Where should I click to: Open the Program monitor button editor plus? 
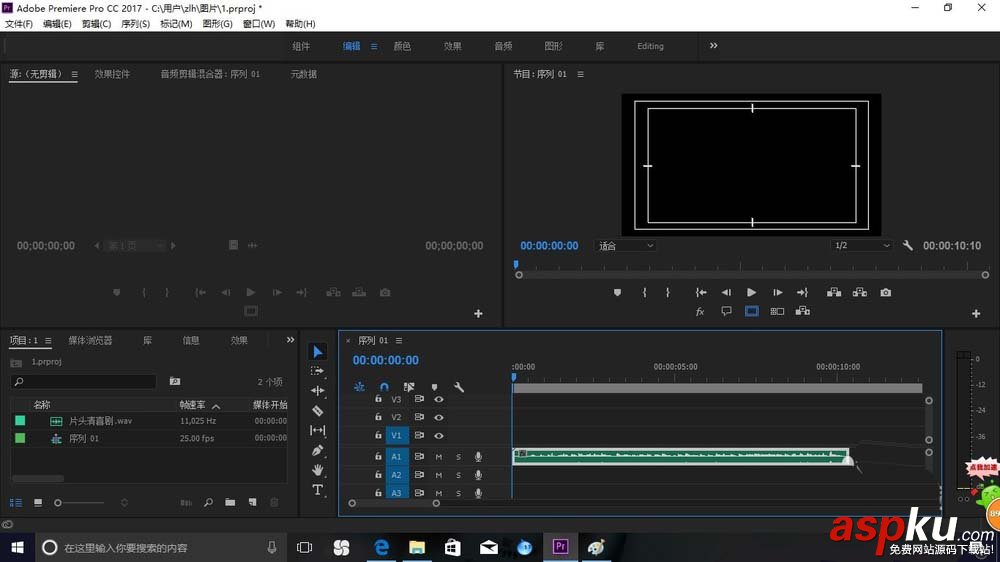976,313
